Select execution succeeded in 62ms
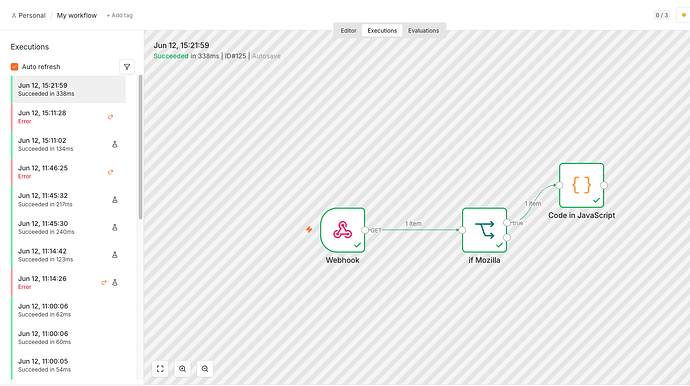The image size is (690, 386). 69,310
